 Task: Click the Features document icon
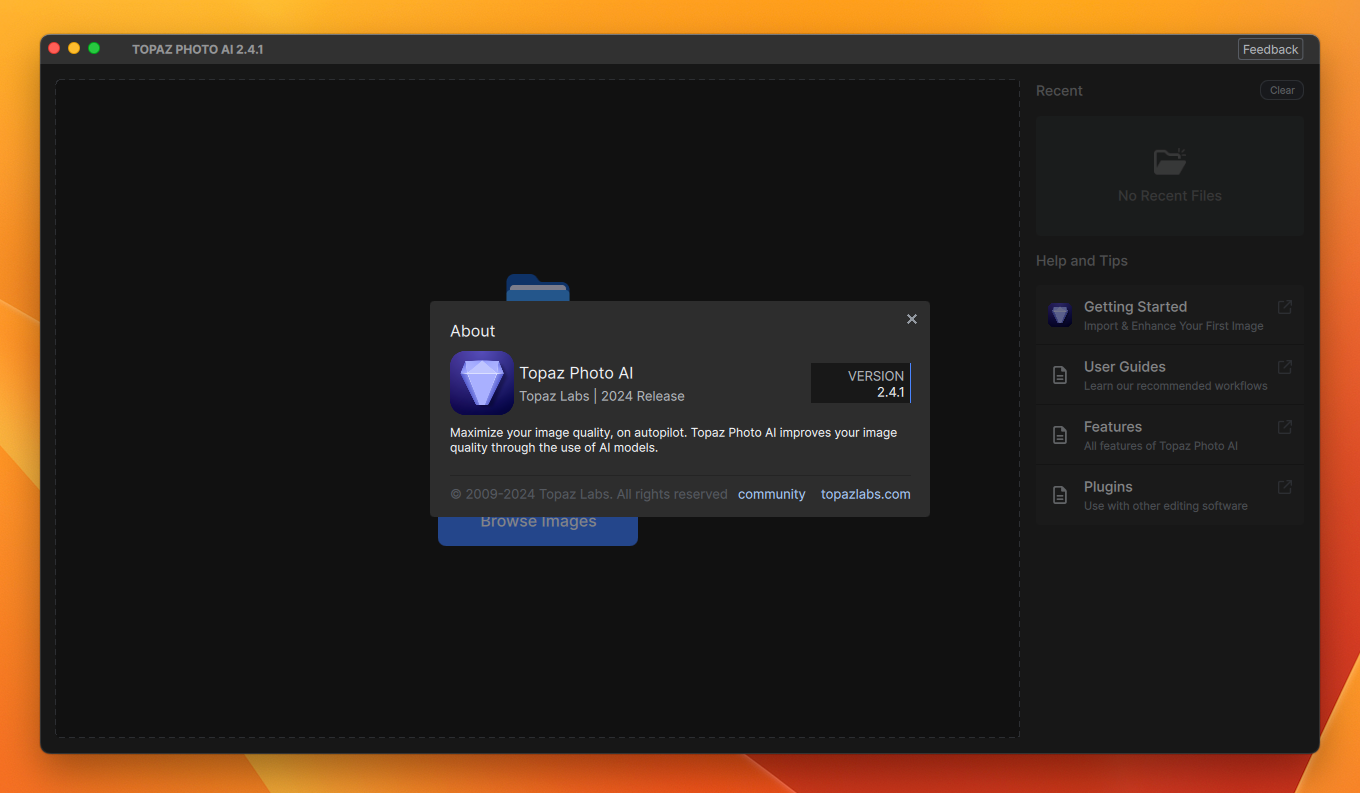[x=1060, y=435]
